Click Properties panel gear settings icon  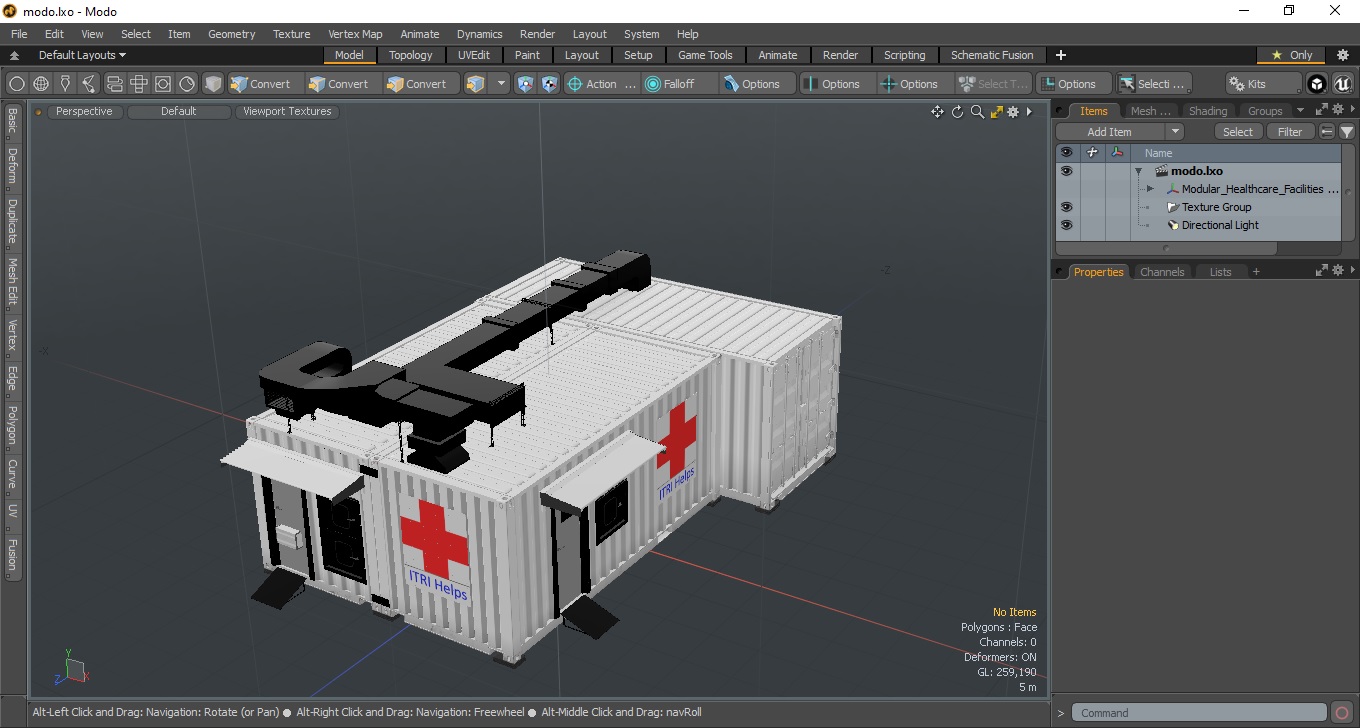coord(1338,271)
